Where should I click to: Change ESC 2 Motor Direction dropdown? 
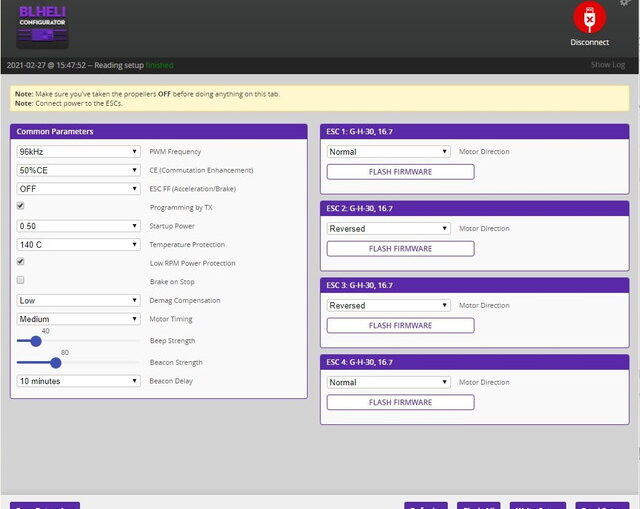click(389, 229)
